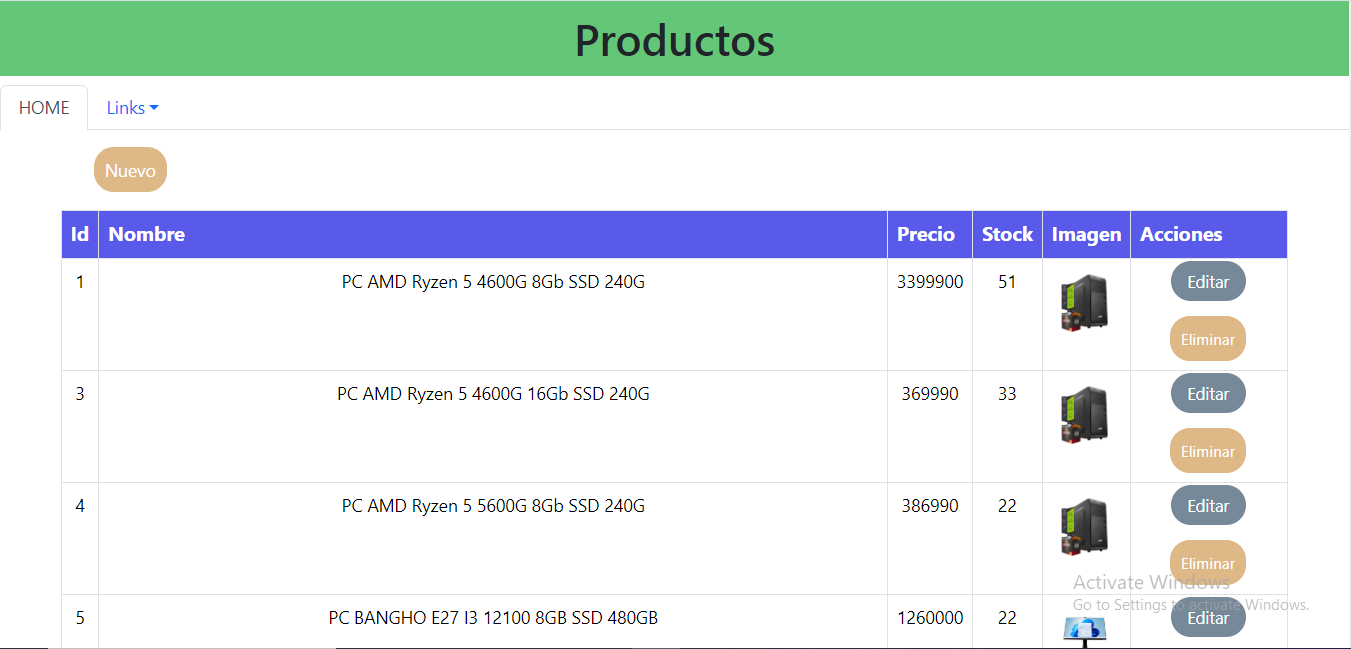Click product image thumbnail for Id 1
Viewport: 1351px width, 649px height.
coord(1084,303)
